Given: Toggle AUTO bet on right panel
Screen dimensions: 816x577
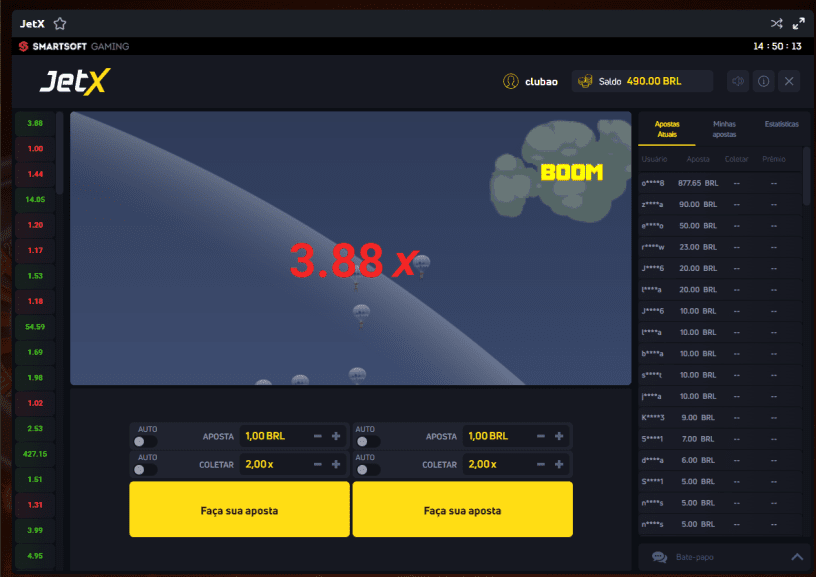Looking at the screenshot, I should (368, 441).
